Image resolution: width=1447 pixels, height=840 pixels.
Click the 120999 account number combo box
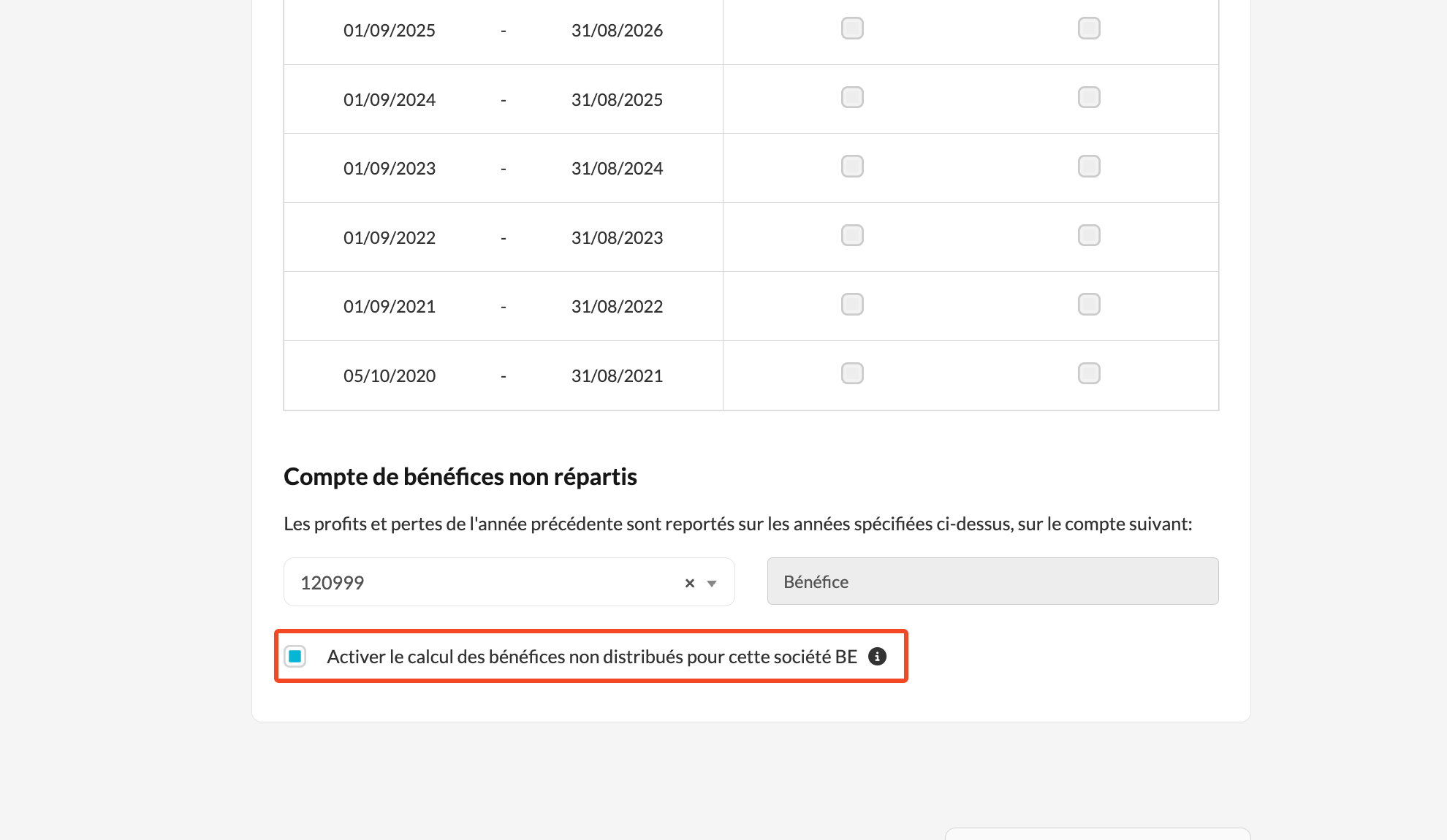(482, 583)
